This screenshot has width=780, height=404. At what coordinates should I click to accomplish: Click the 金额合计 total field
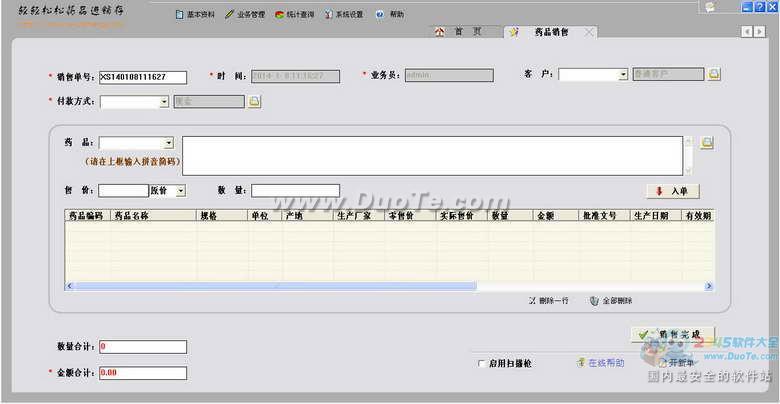click(x=143, y=373)
